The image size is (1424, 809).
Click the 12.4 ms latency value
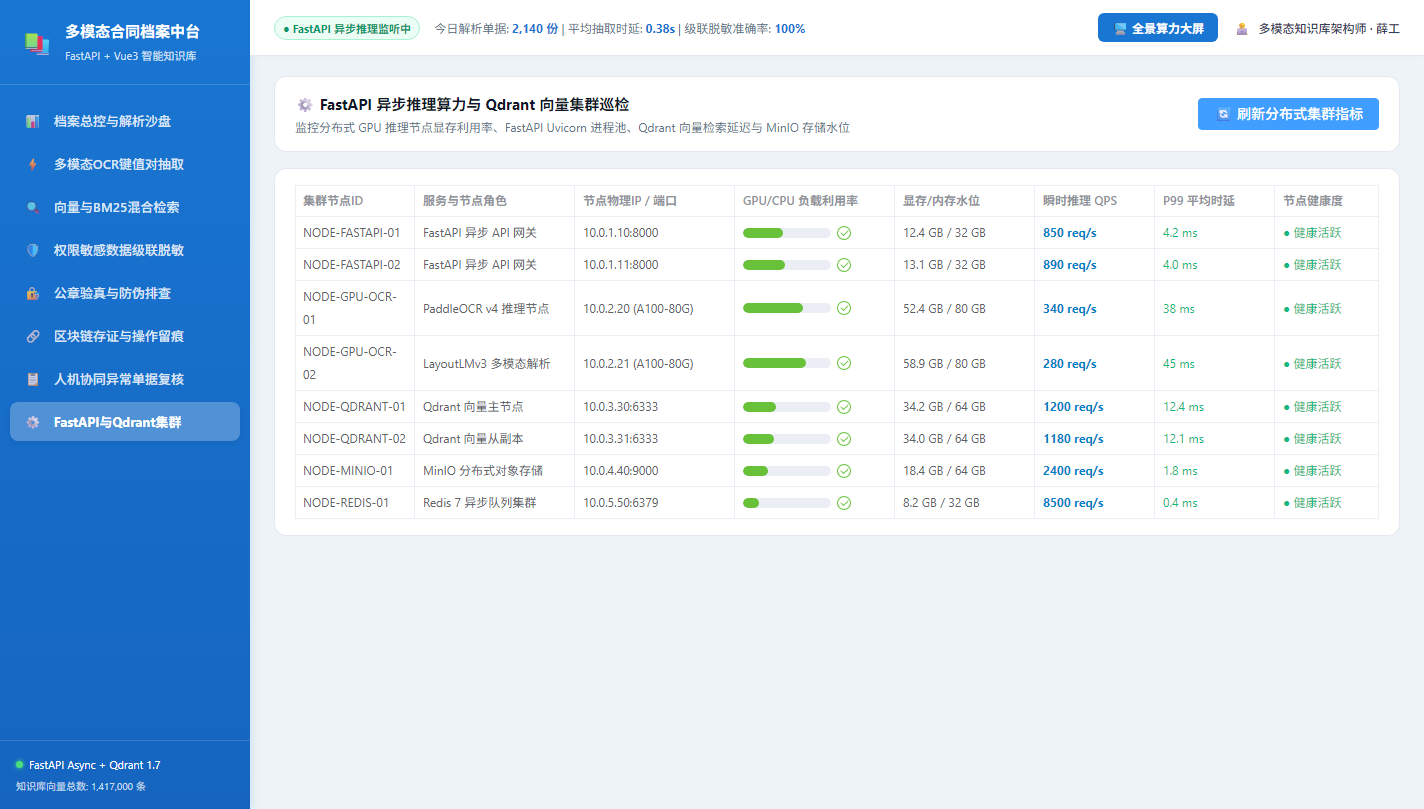point(1184,407)
